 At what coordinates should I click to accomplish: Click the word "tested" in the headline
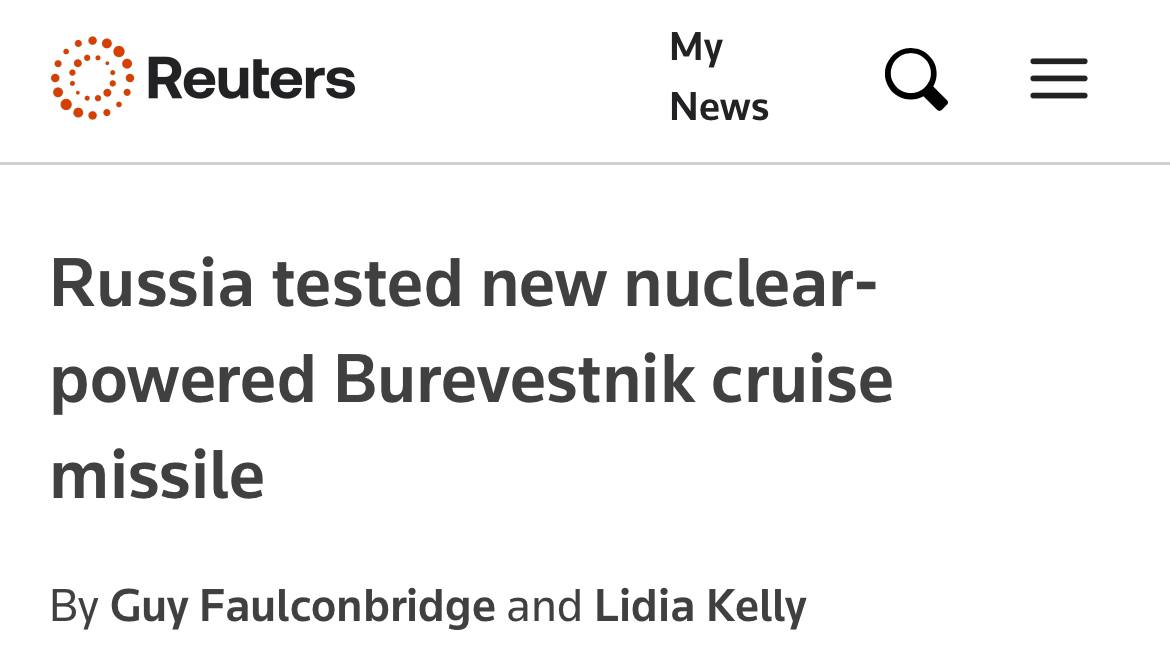pyautogui.click(x=368, y=283)
